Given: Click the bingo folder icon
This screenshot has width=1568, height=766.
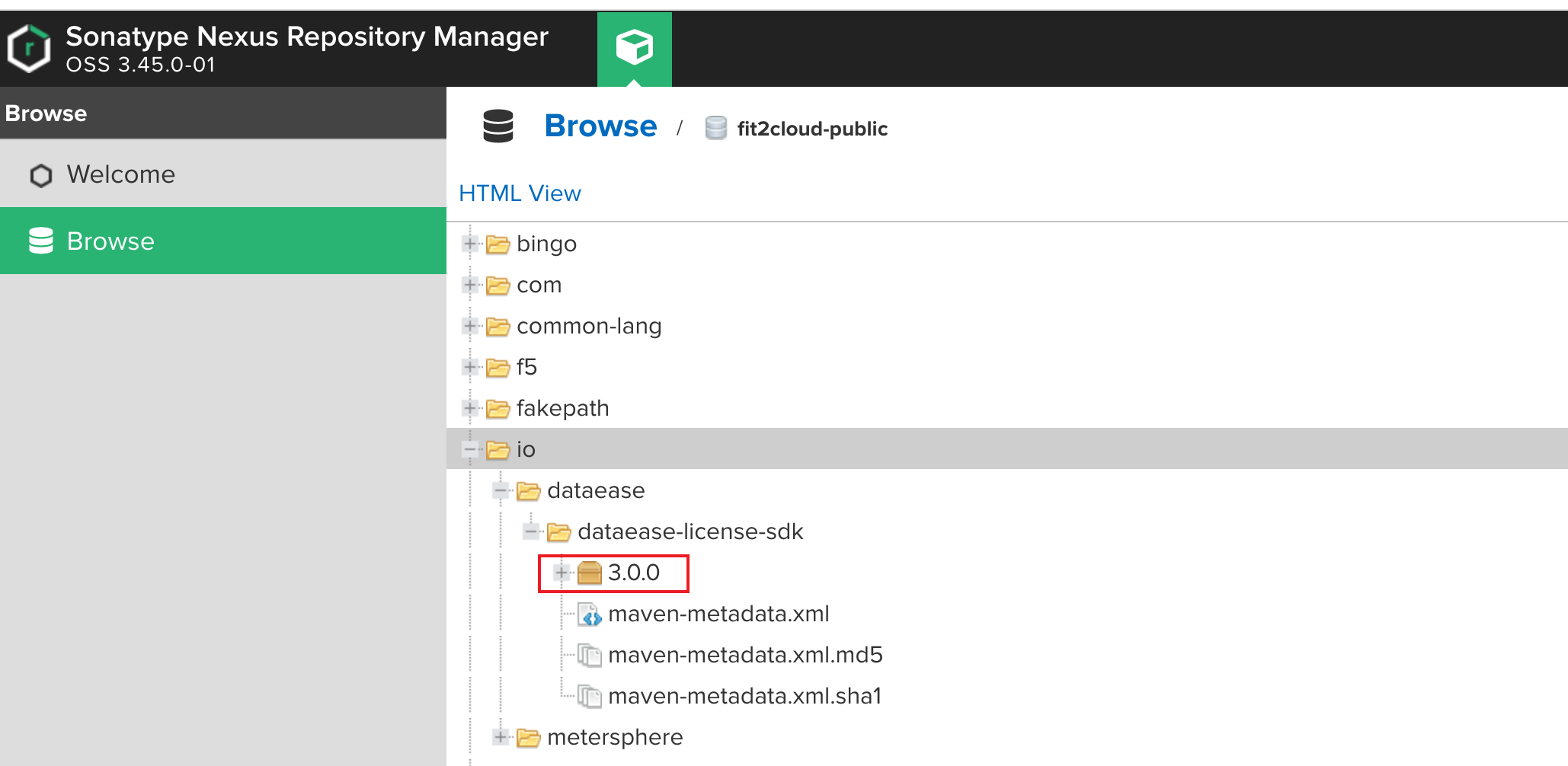Looking at the screenshot, I should [498, 244].
